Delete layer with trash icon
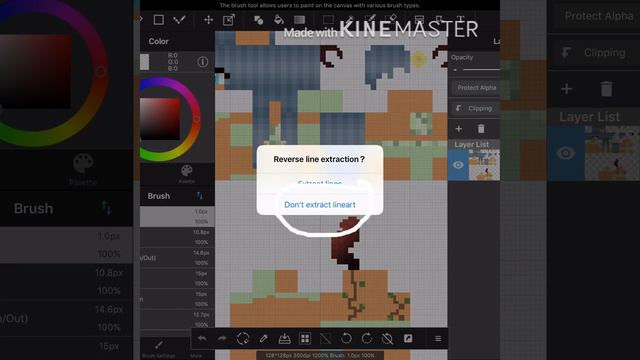This screenshot has width=640, height=360. pyautogui.click(x=481, y=129)
